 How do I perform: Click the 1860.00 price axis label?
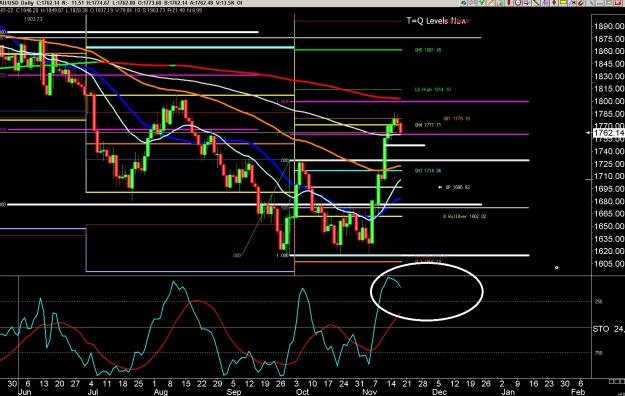click(609, 51)
